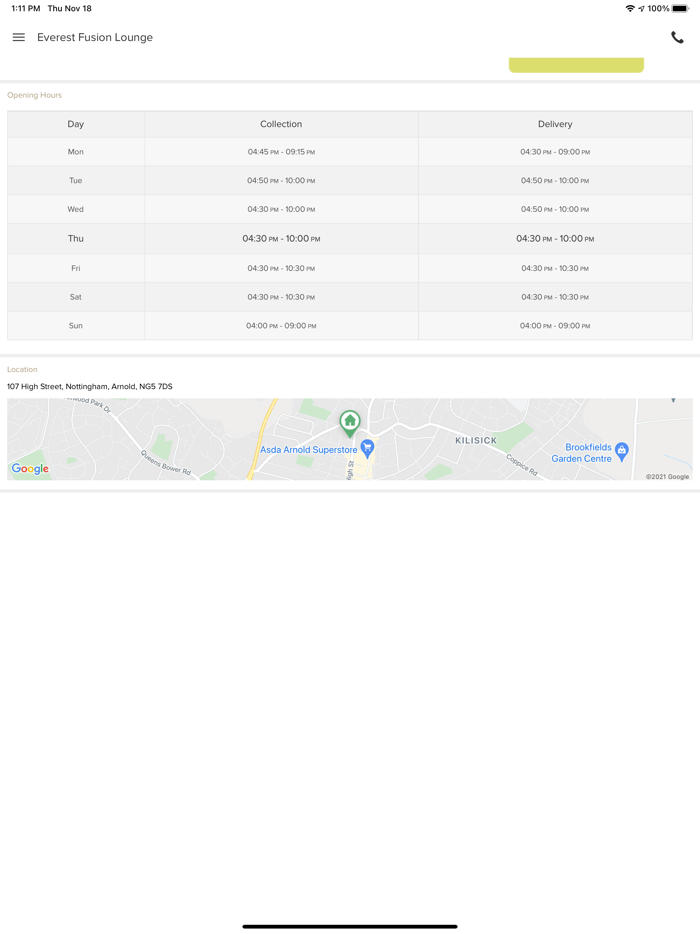Tap Monday's collection hours cell
Screen dimensions: 700x934
281,152
